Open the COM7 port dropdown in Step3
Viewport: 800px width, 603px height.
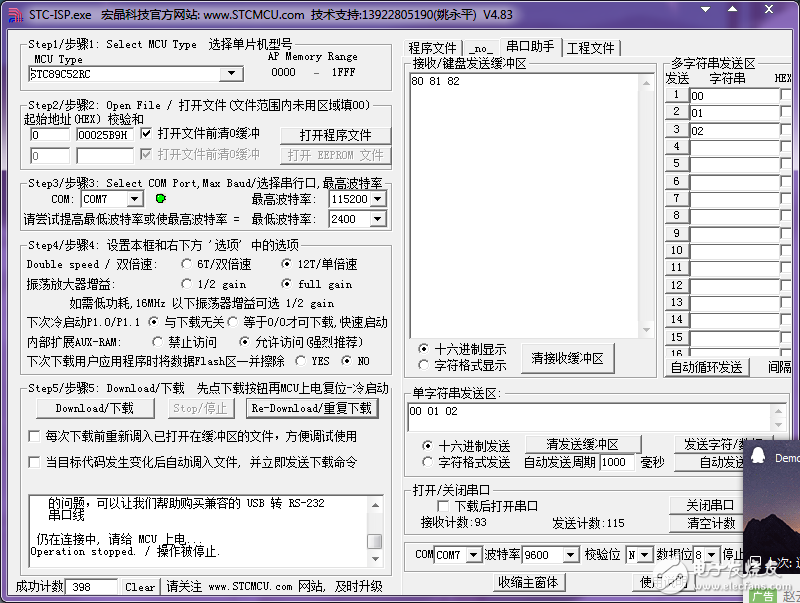134,199
